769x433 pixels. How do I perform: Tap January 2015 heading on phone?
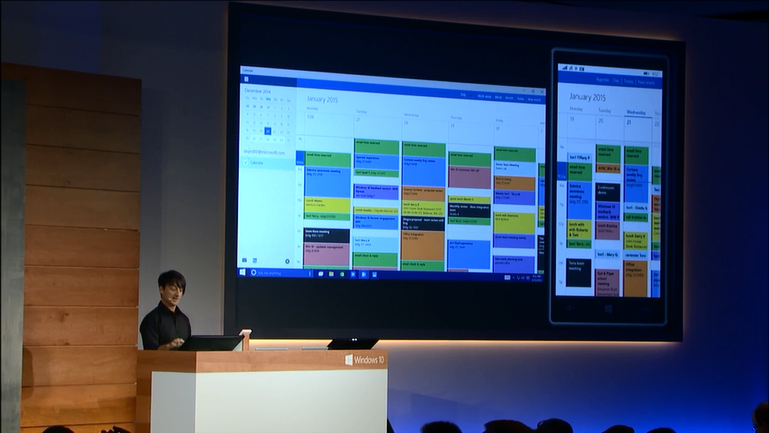[x=588, y=97]
